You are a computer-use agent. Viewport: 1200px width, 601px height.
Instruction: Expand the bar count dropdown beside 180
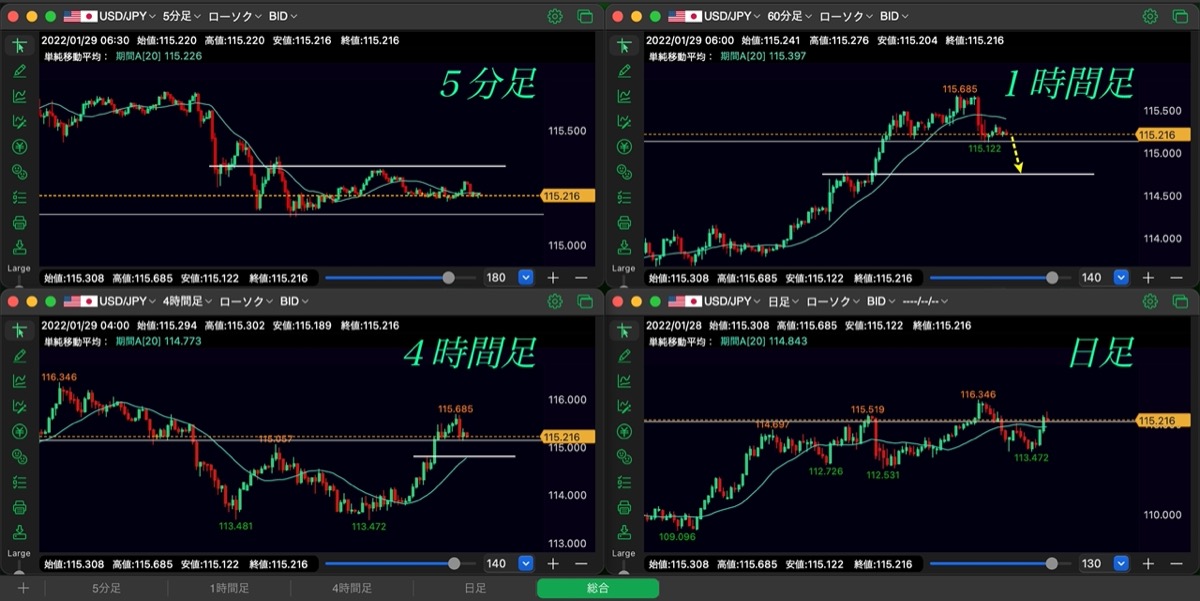(526, 278)
